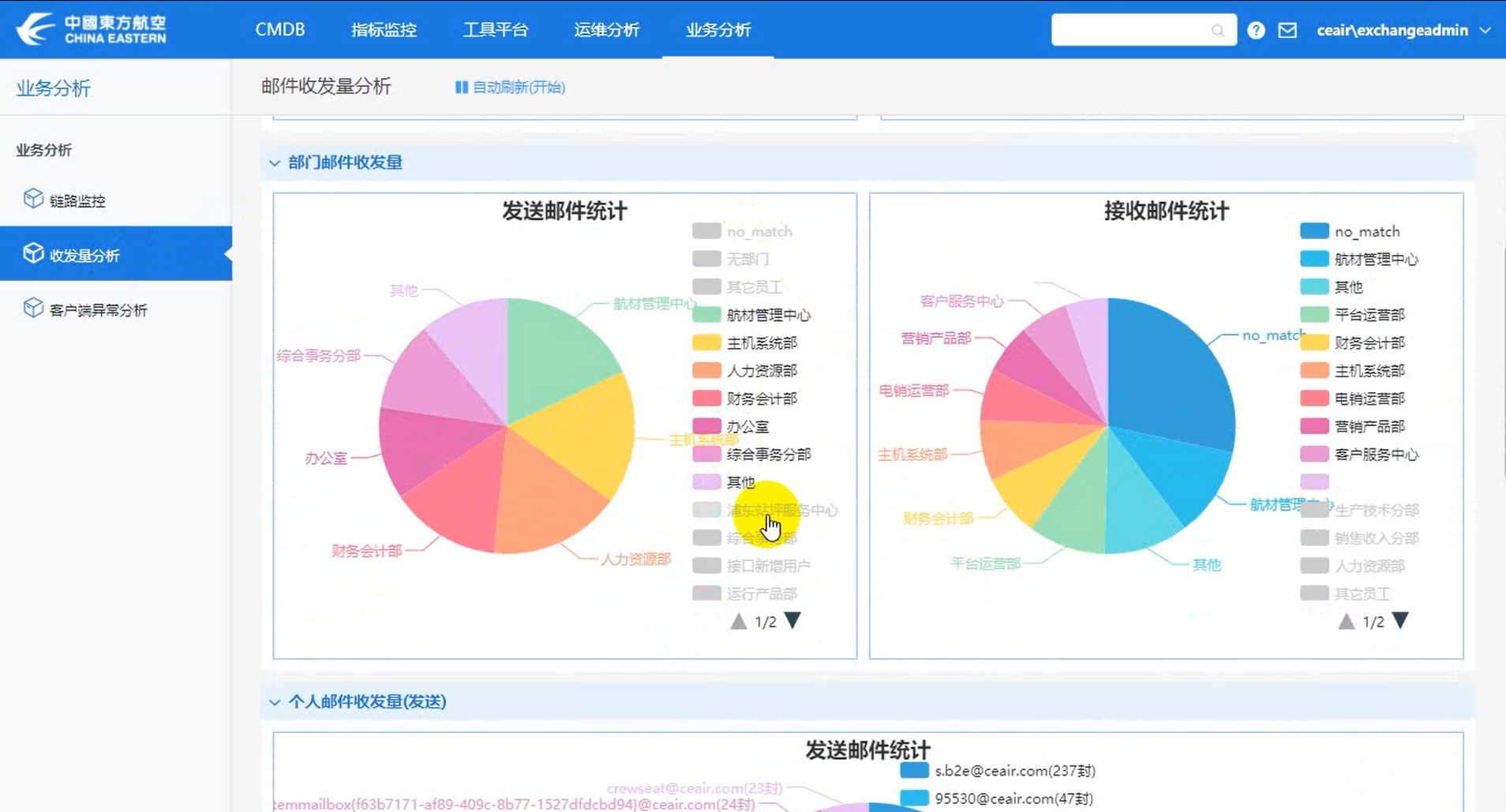Open 客户端异常分析 sidebar item
This screenshot has height=812, width=1506.
(x=116, y=309)
